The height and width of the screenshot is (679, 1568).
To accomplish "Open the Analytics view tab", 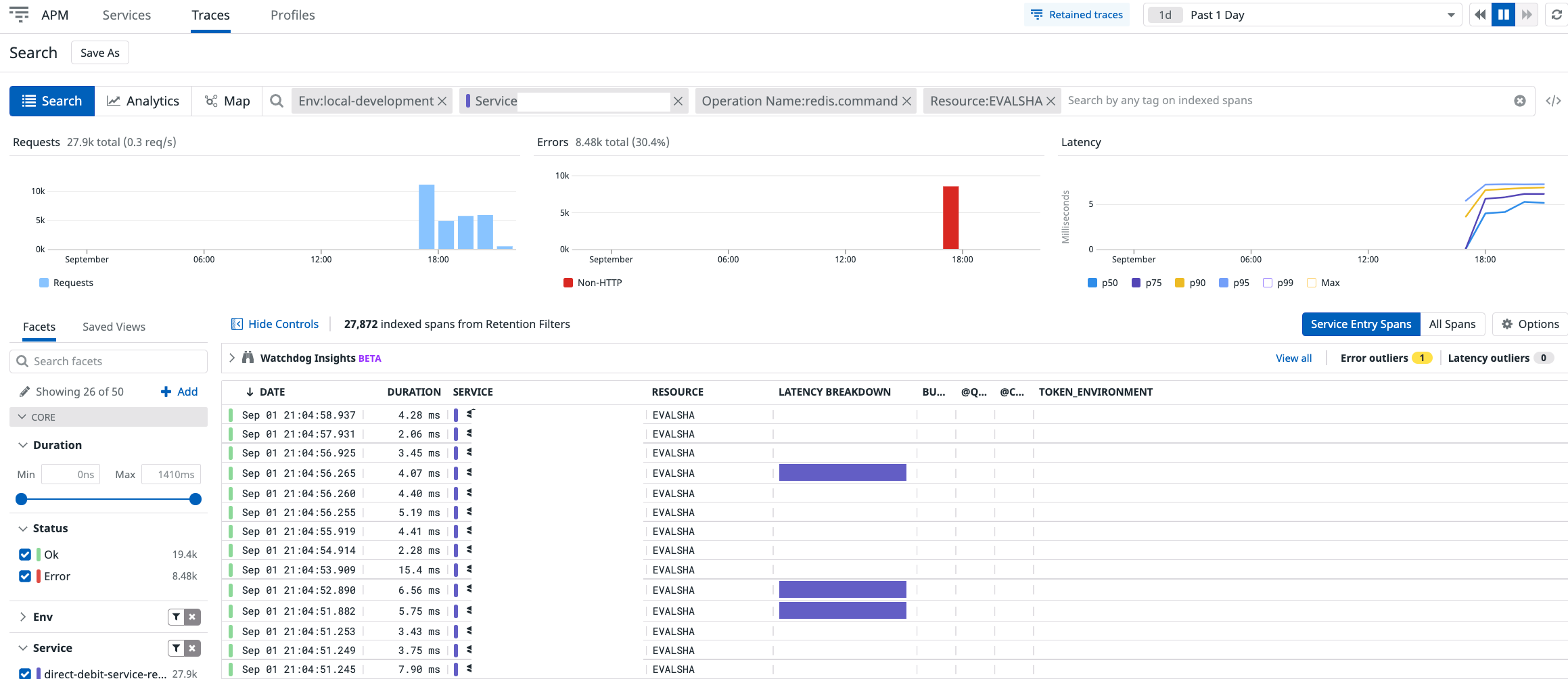I will click(143, 101).
